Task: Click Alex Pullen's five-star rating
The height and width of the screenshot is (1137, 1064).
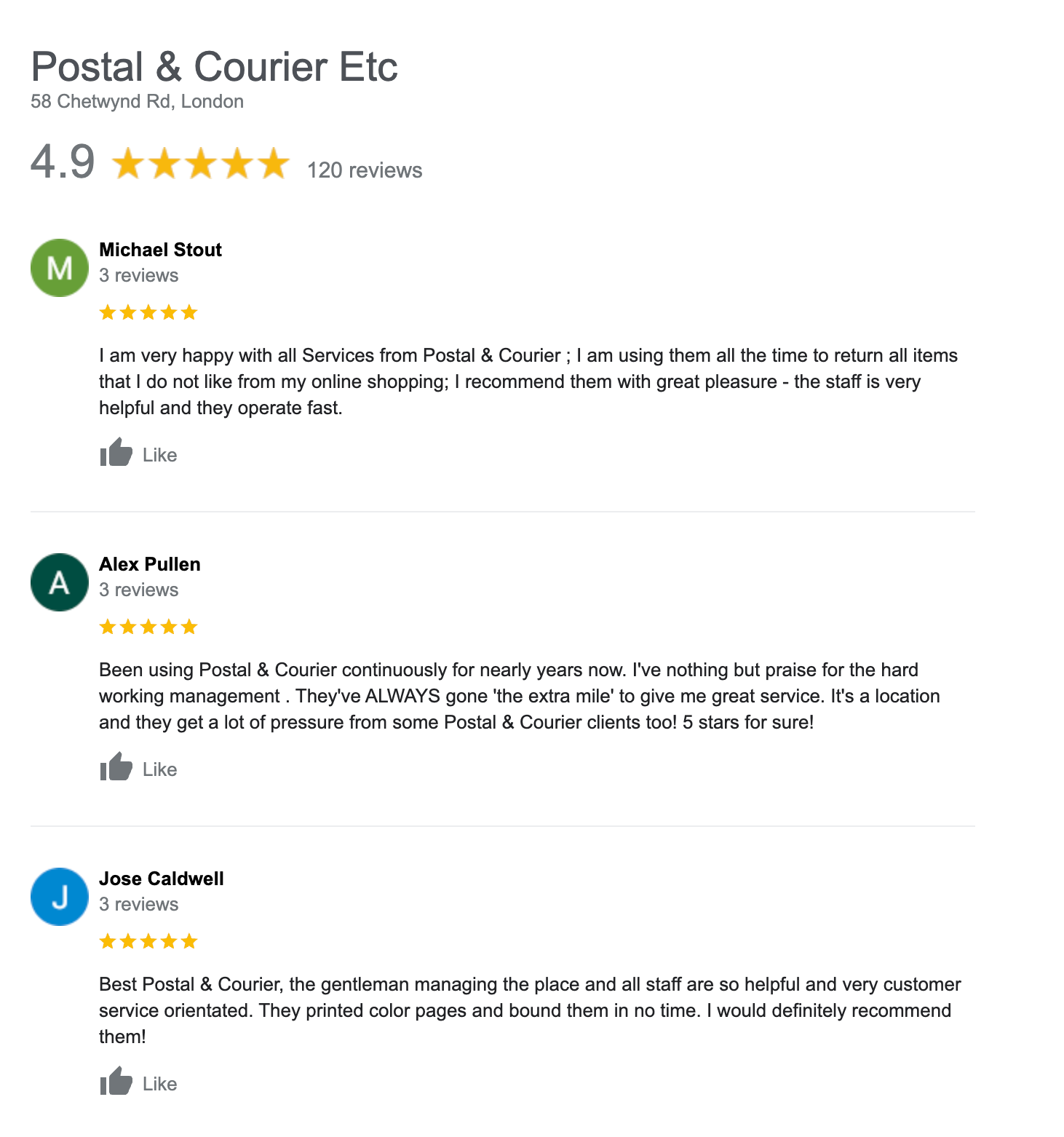Action: click(148, 627)
